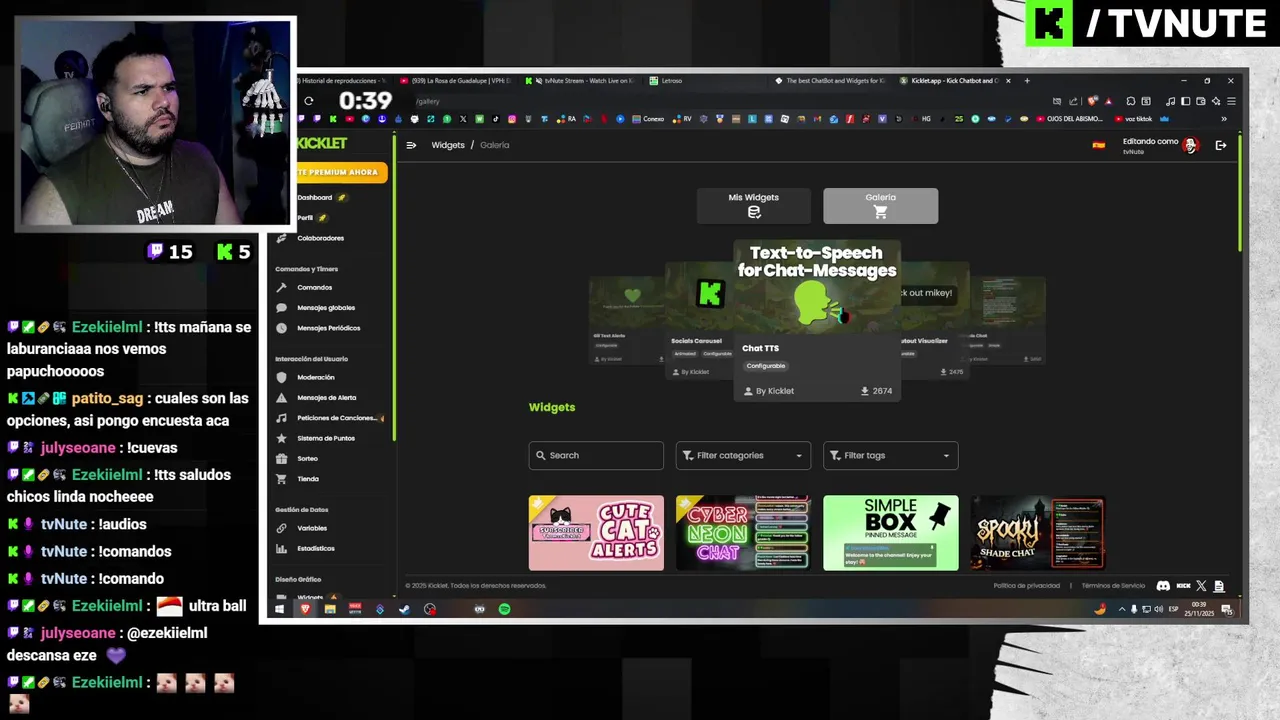1280x720 pixels.
Task: Open Simple Box Pinned Message thumbnail
Action: 890,533
